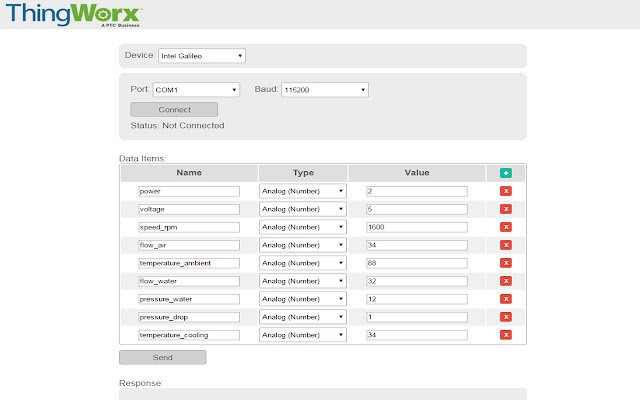Focus the flow_air name field

(x=189, y=245)
